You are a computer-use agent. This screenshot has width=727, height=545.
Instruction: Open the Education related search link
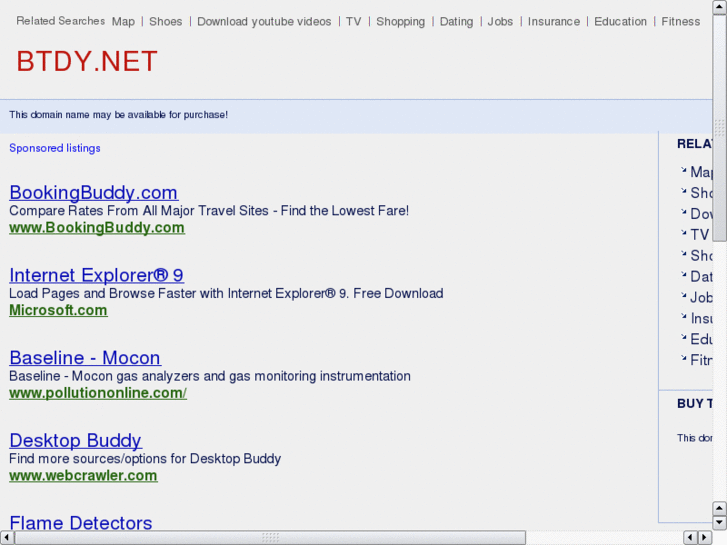pos(620,21)
